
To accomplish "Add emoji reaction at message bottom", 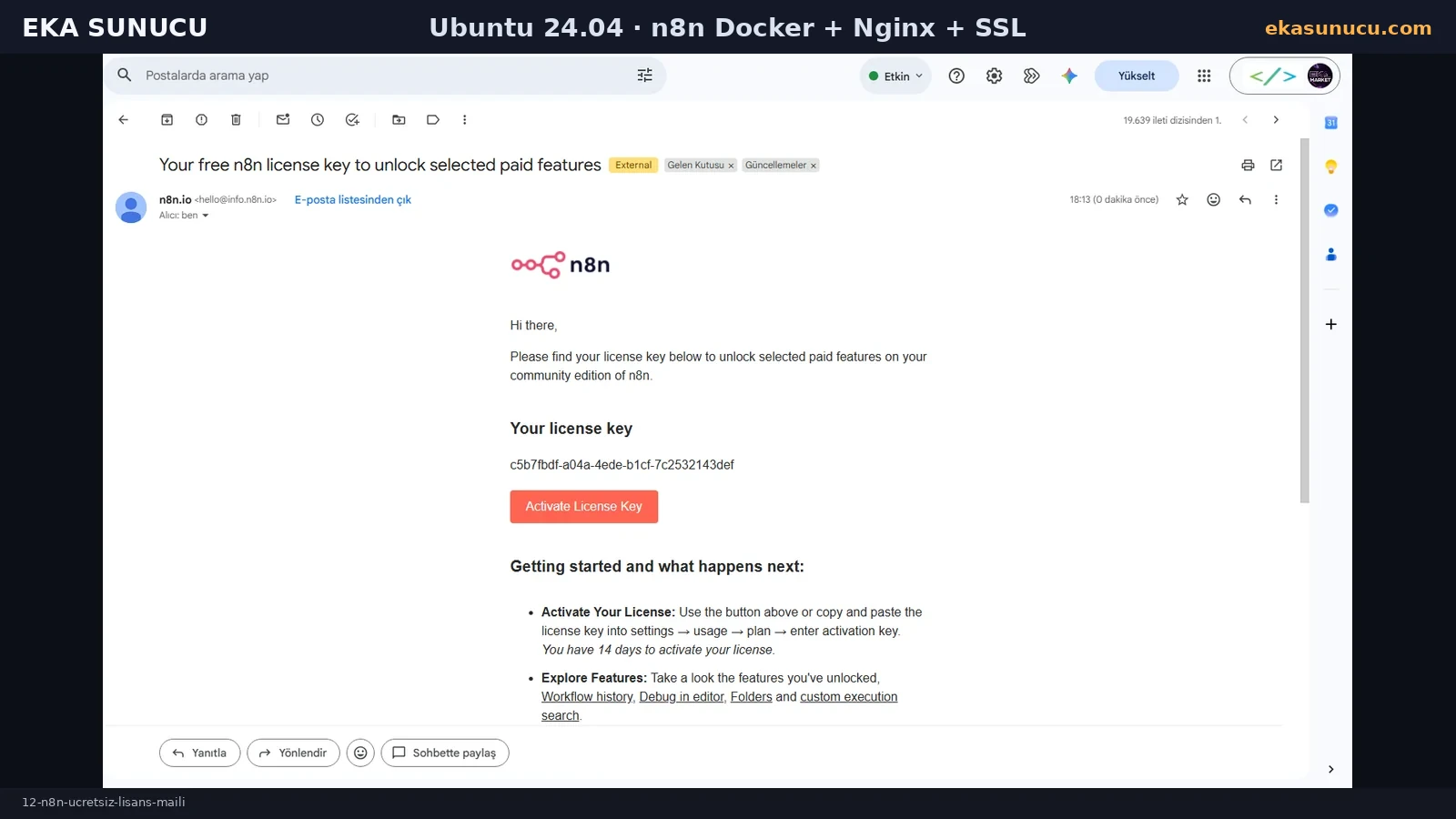I will pos(360,753).
